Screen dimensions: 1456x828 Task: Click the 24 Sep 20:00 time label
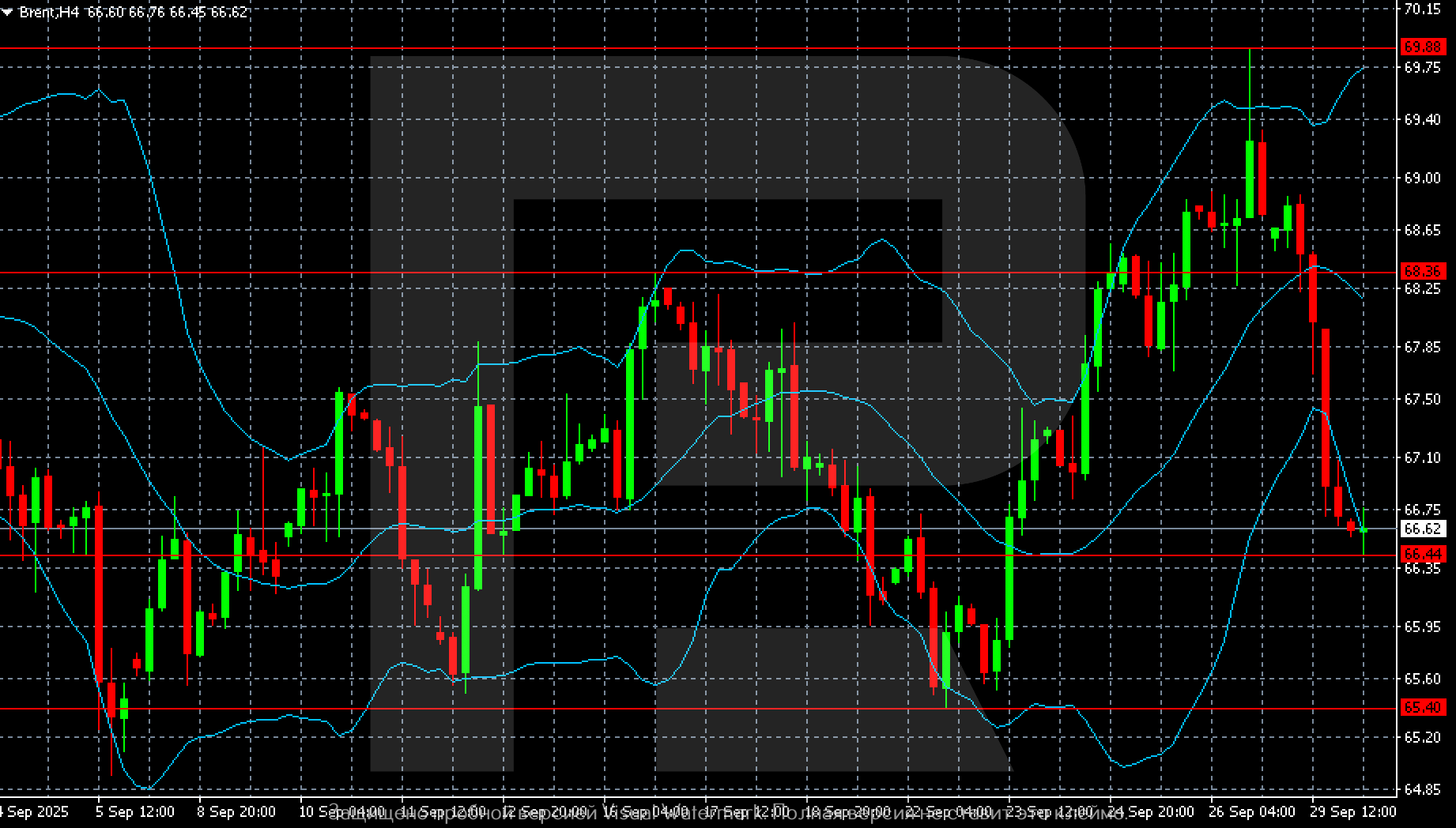click(1150, 811)
